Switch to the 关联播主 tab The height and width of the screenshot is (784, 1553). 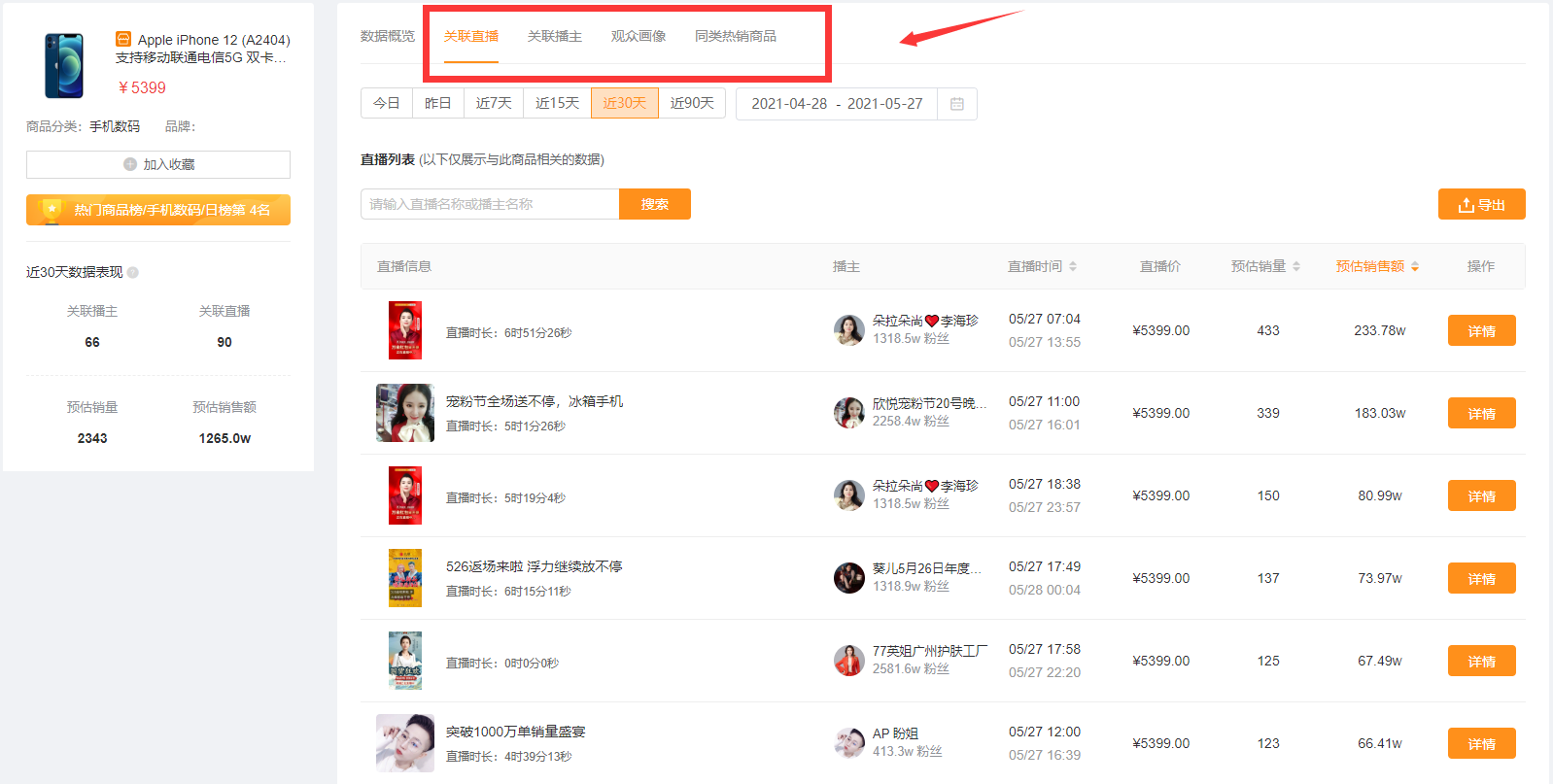pos(555,36)
